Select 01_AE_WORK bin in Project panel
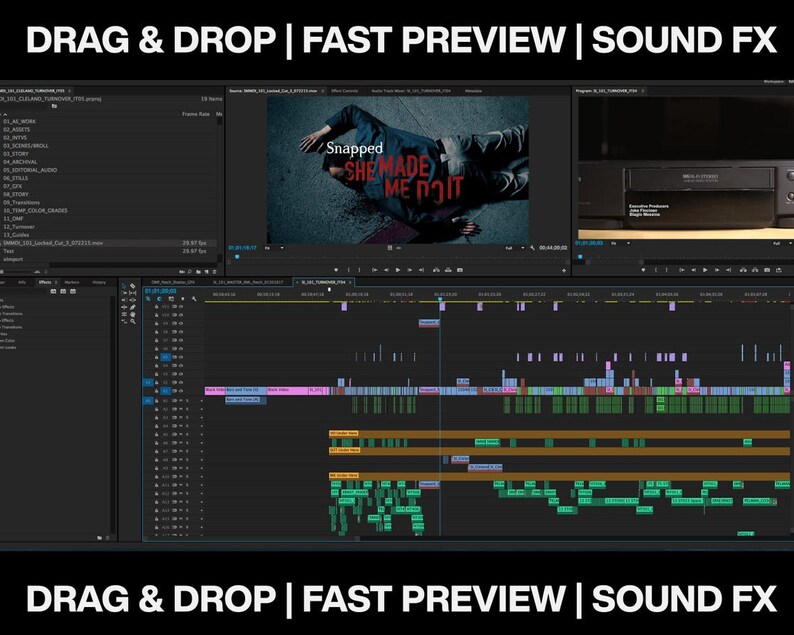Viewport: 794px width, 635px height. (x=19, y=122)
